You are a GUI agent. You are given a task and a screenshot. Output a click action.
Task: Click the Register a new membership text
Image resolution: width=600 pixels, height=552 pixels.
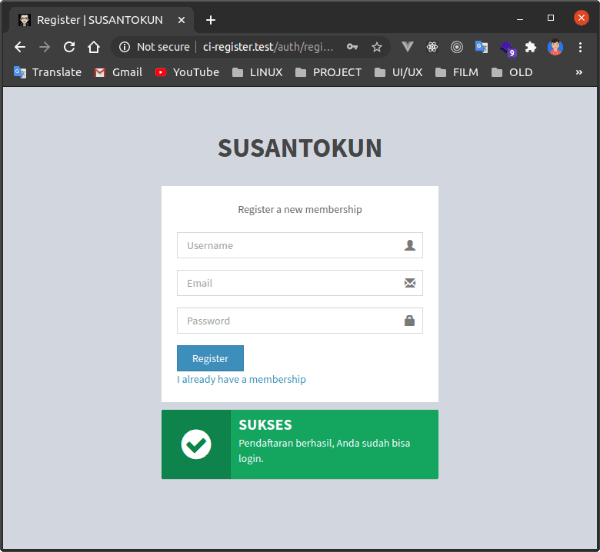(x=300, y=210)
